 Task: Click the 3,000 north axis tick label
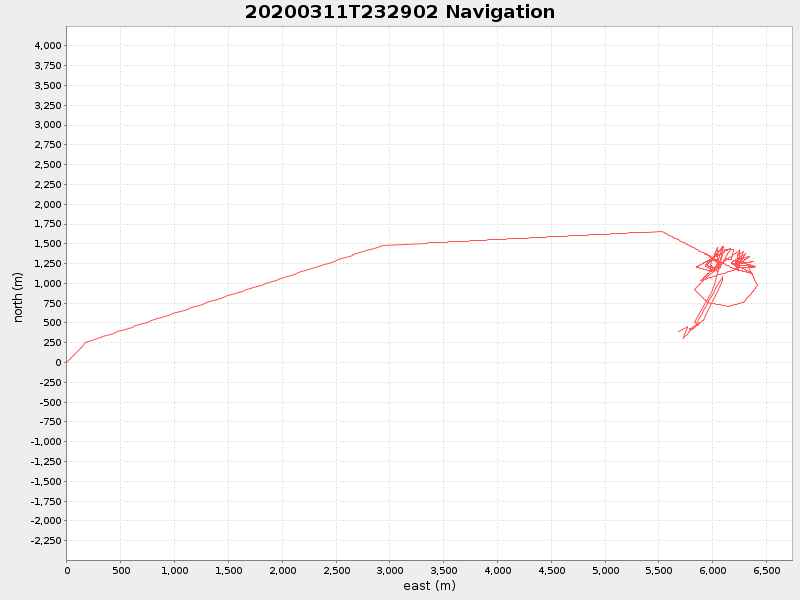(48, 125)
